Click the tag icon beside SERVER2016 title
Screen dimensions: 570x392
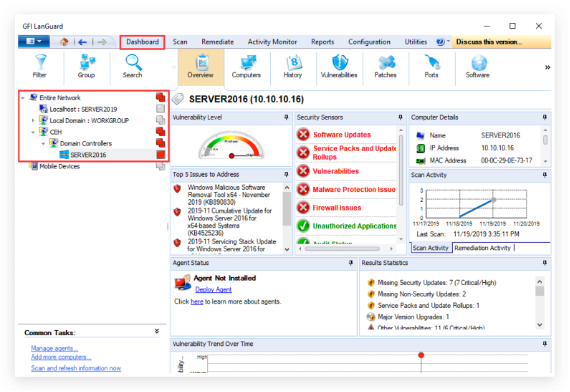pos(178,99)
